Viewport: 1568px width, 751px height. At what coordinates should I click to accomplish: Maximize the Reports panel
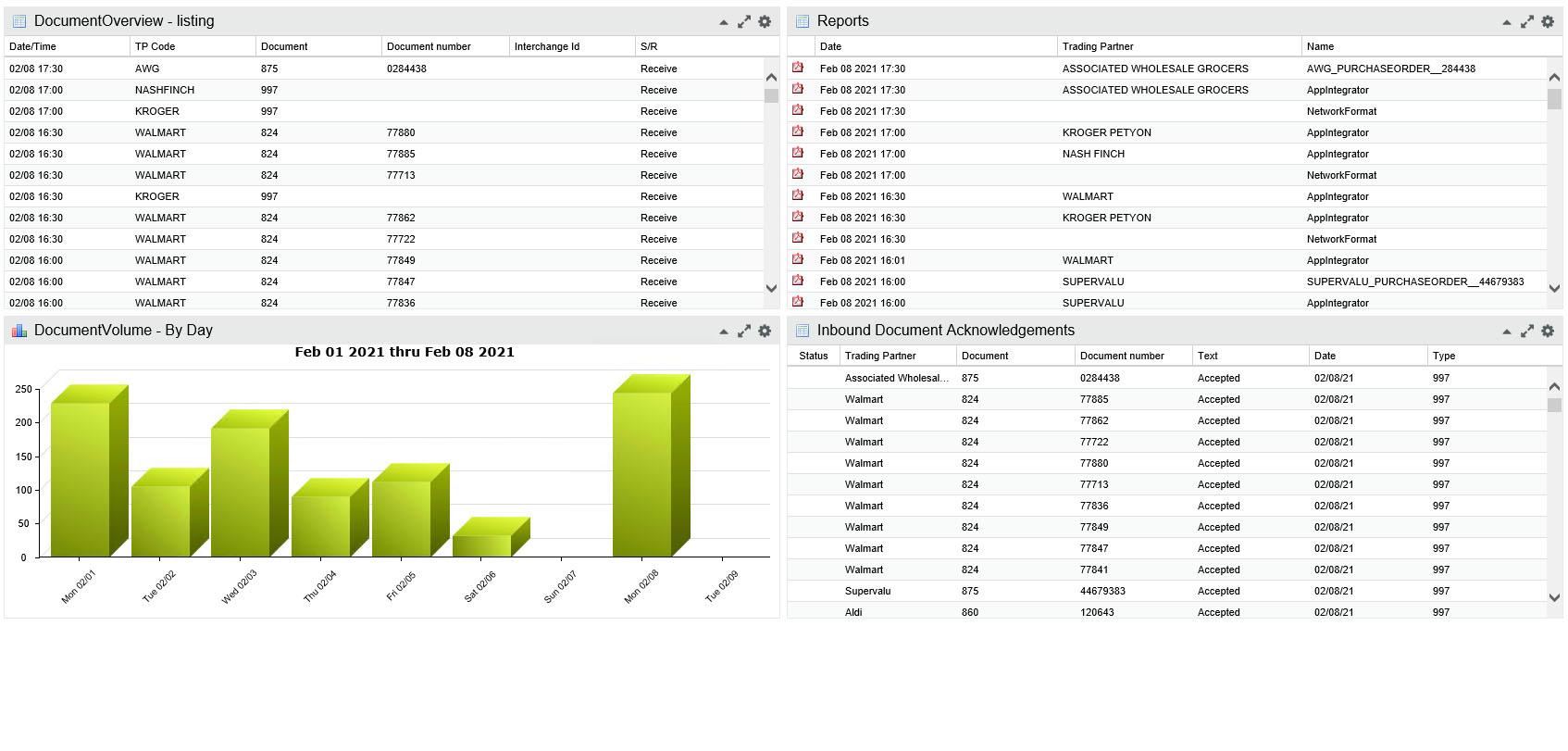pyautogui.click(x=1526, y=21)
